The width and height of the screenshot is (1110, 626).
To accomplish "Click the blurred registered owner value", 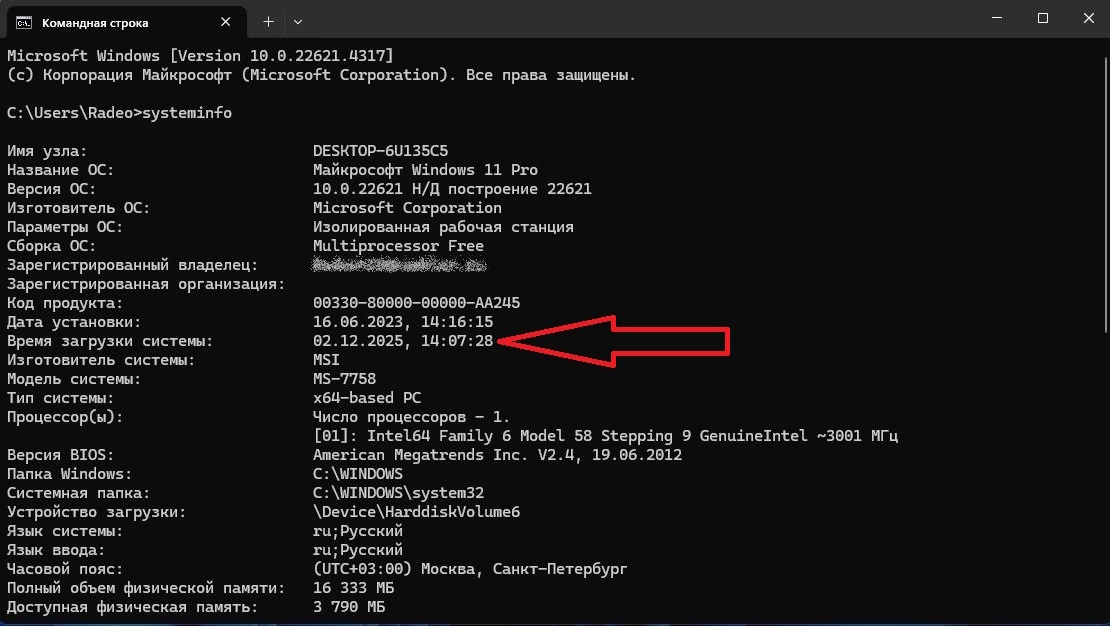I will point(399,265).
